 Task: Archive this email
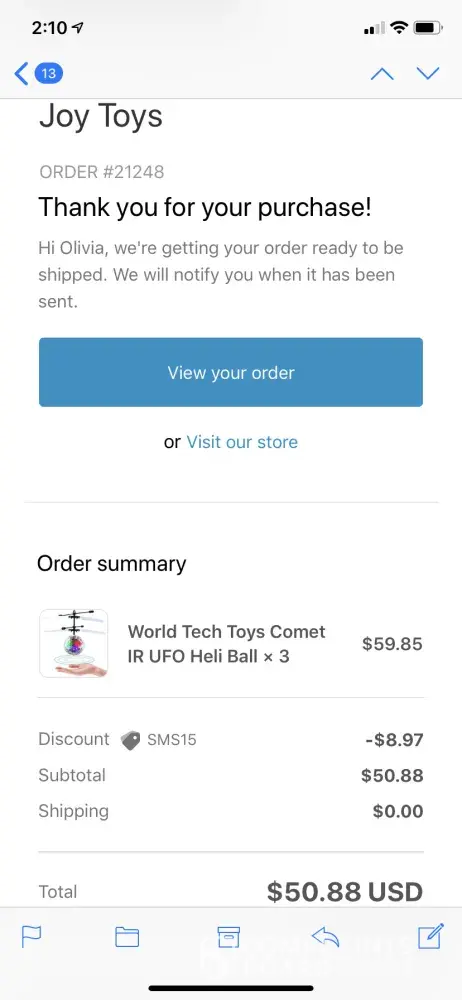(228, 936)
